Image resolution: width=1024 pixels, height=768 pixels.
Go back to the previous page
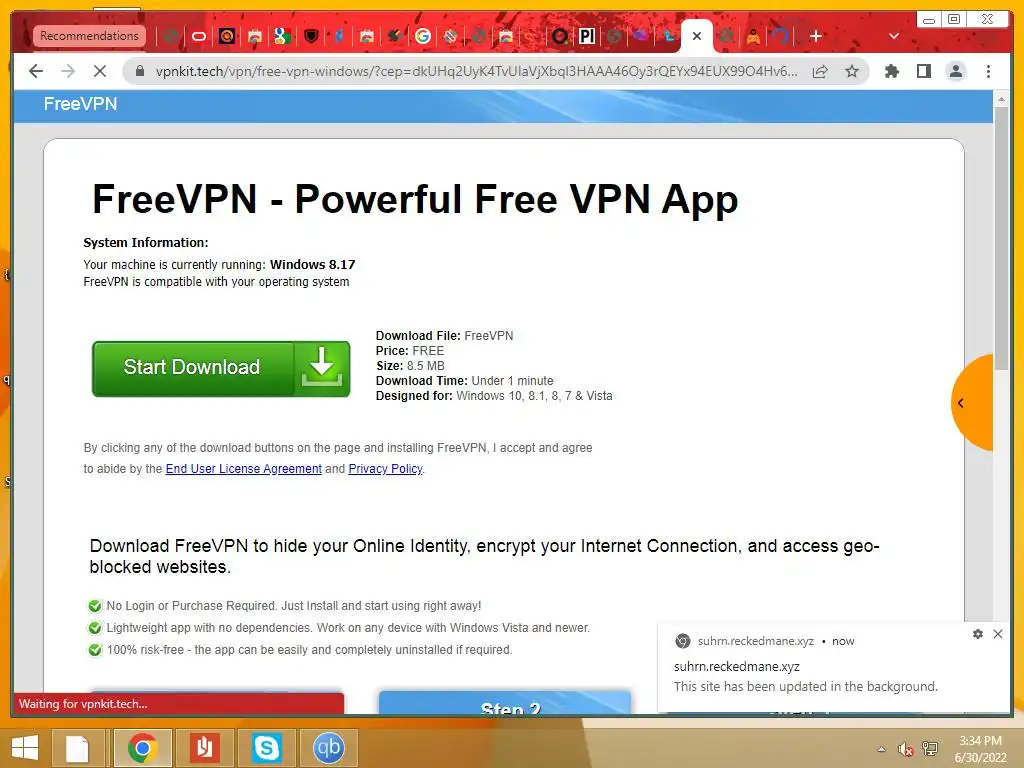(x=36, y=71)
